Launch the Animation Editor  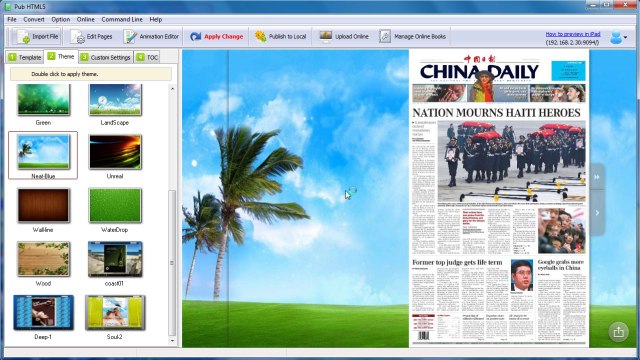click(151, 37)
